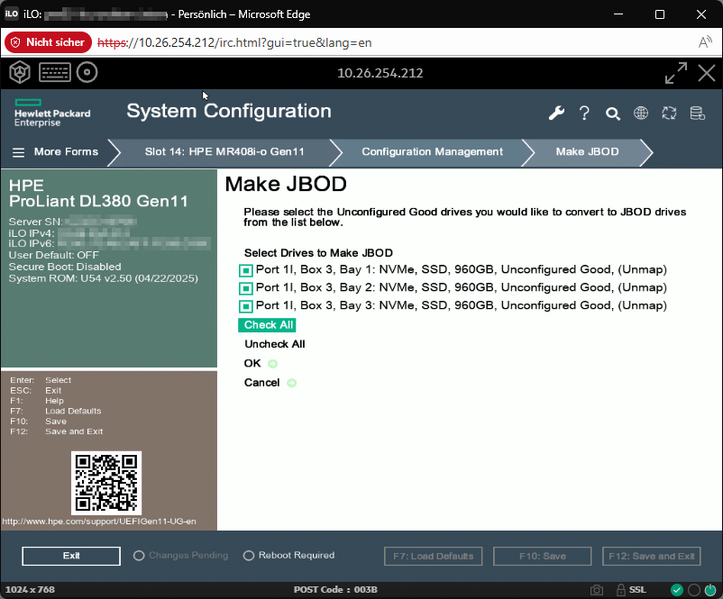Viewport: 723px width, 599px height.
Task: Click the SSL padlock icon
Action: [621, 590]
